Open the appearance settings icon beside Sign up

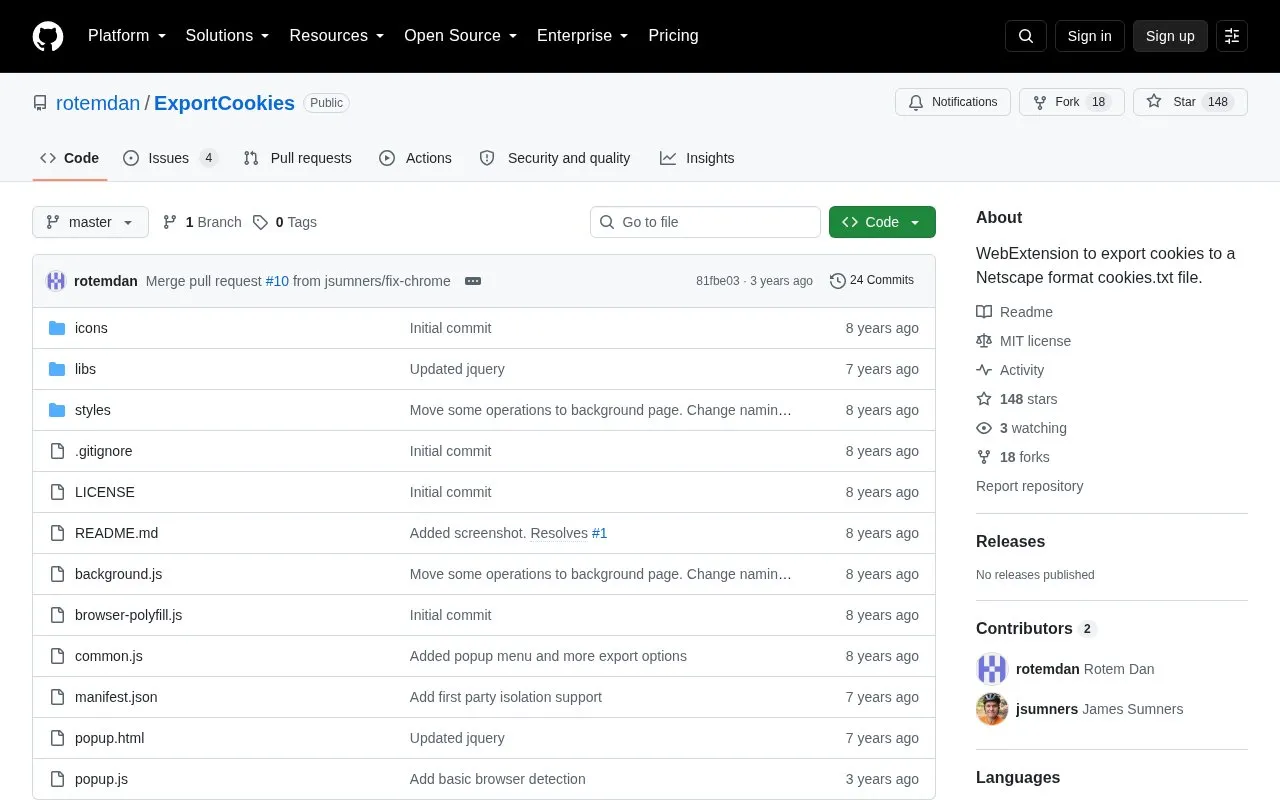click(1232, 36)
